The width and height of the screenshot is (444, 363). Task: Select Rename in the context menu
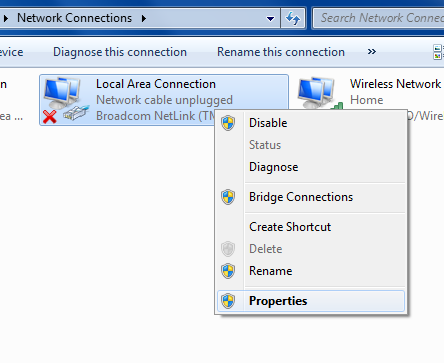(310, 271)
